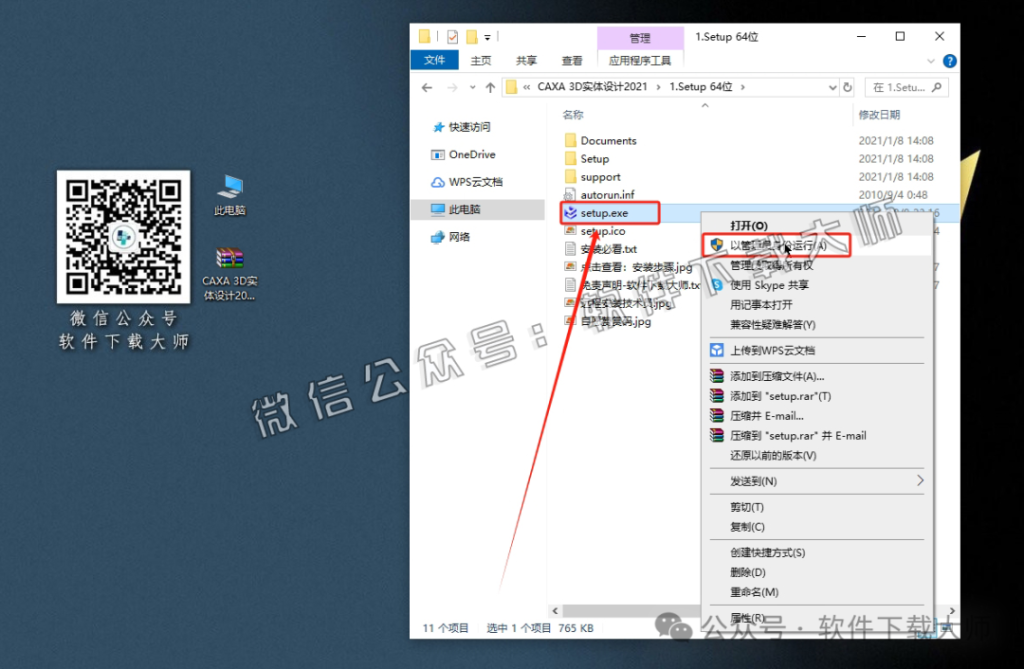This screenshot has width=1024, height=669.
Task: Open the 文件 ribbon tab
Action: (x=434, y=60)
